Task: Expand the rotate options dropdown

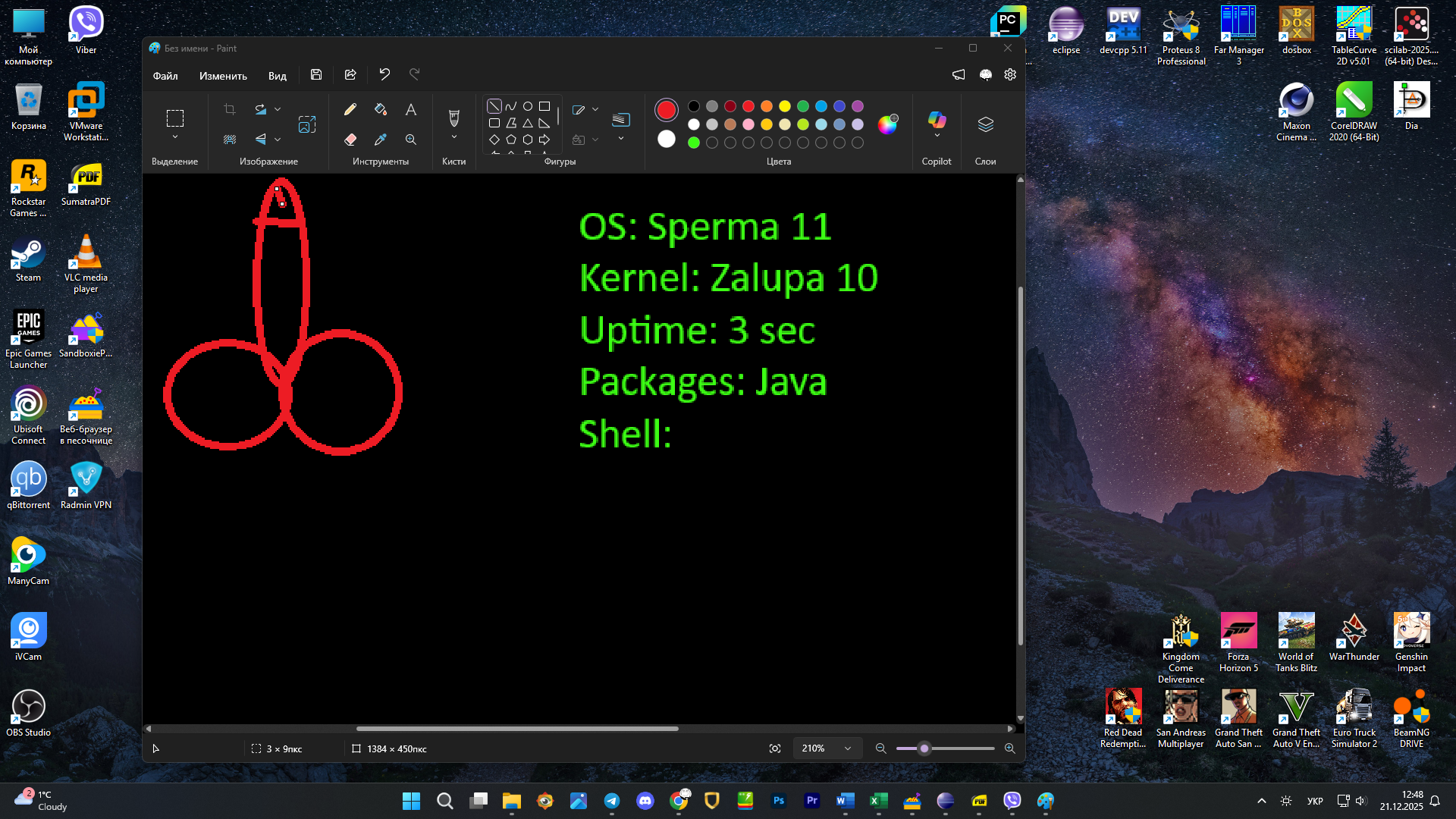Action: tap(278, 109)
